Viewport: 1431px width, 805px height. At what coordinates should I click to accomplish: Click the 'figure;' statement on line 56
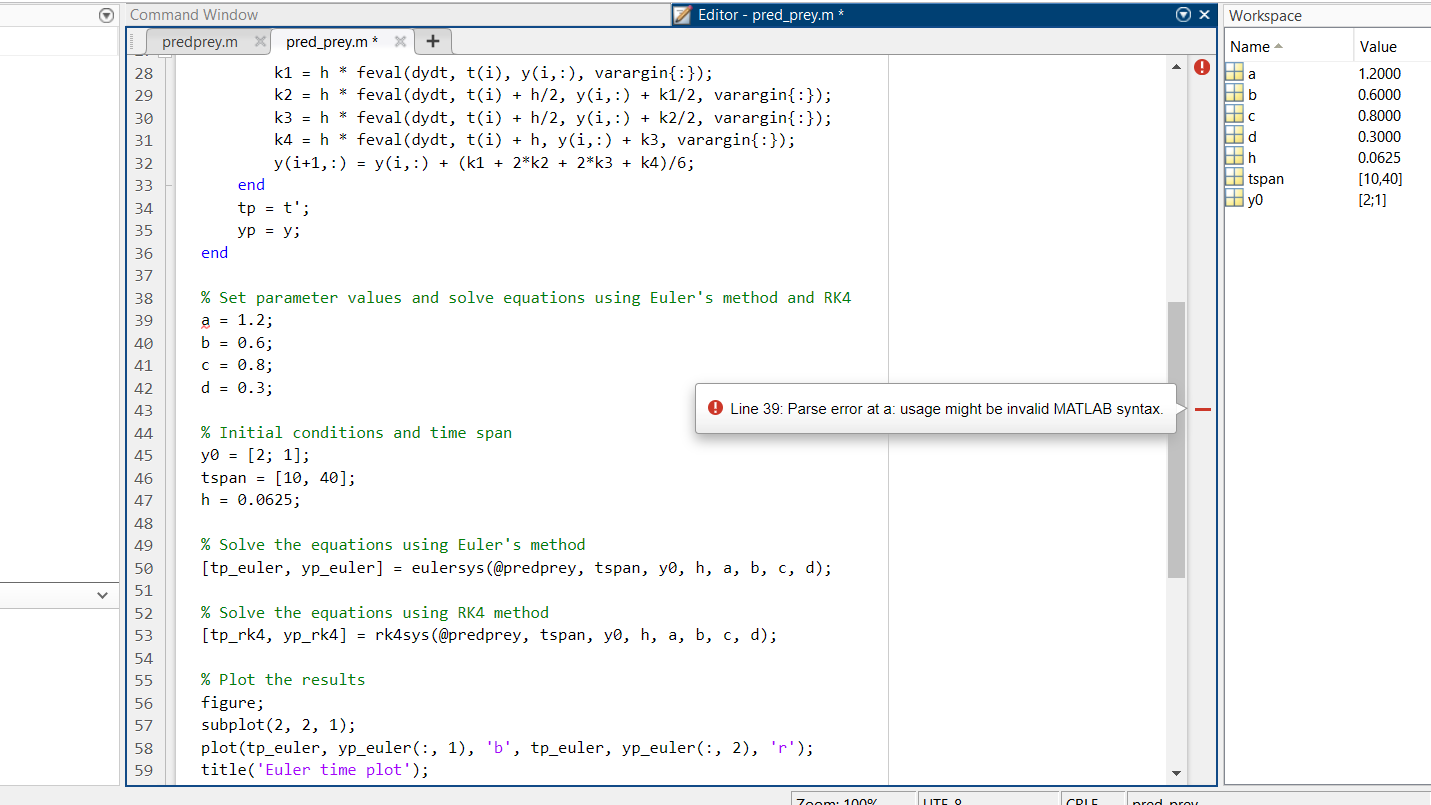coord(233,703)
